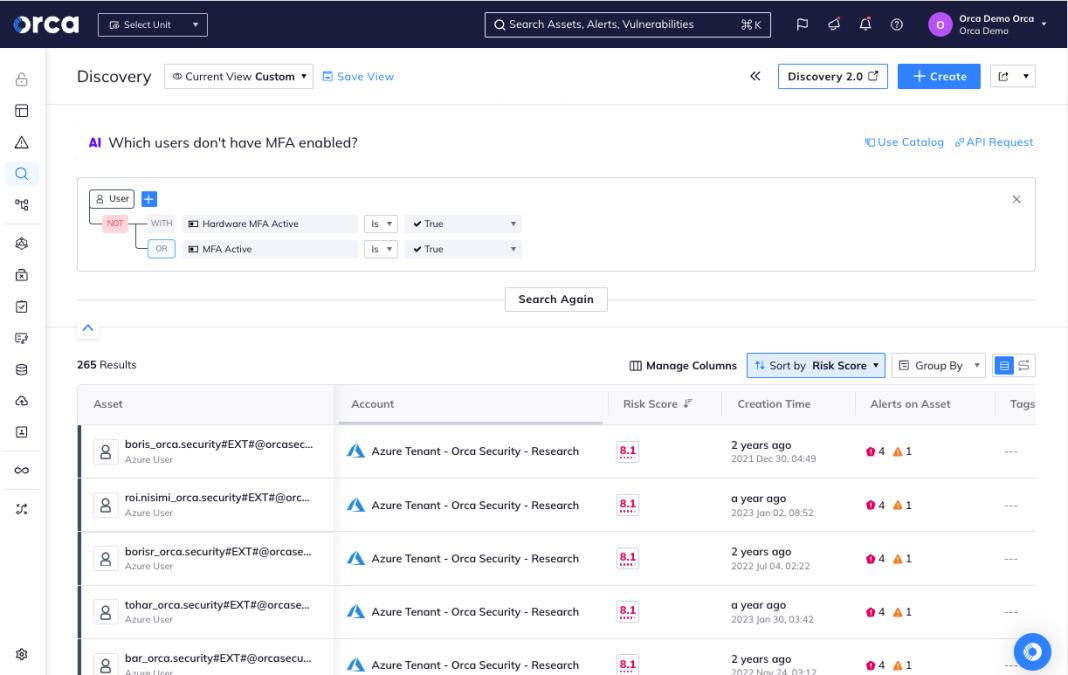
Task: Open True value dropdown for Hardware MFA Active
Action: click(x=463, y=224)
